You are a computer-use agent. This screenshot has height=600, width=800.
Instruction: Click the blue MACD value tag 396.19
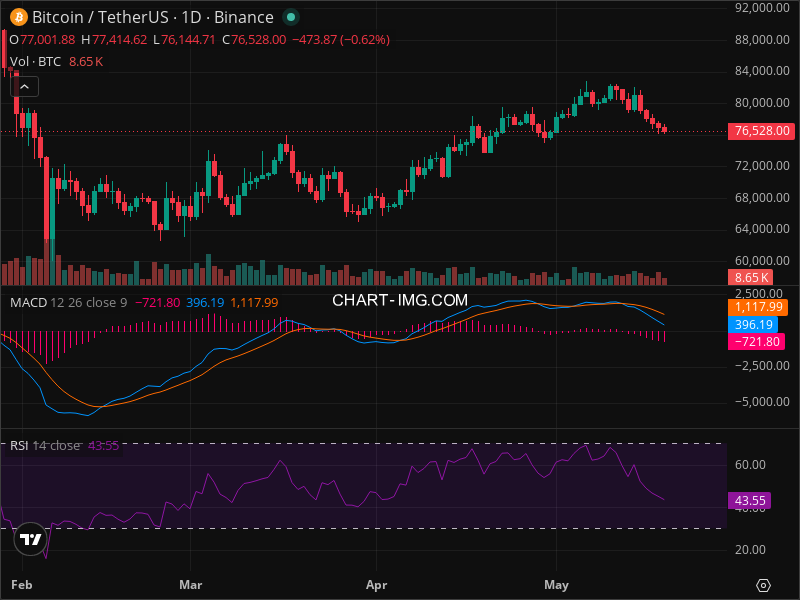tap(753, 324)
